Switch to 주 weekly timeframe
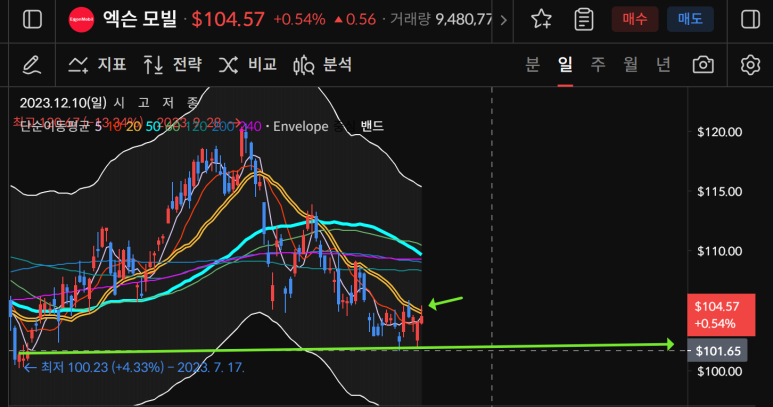Viewport: 773px width, 407px height. (597, 65)
